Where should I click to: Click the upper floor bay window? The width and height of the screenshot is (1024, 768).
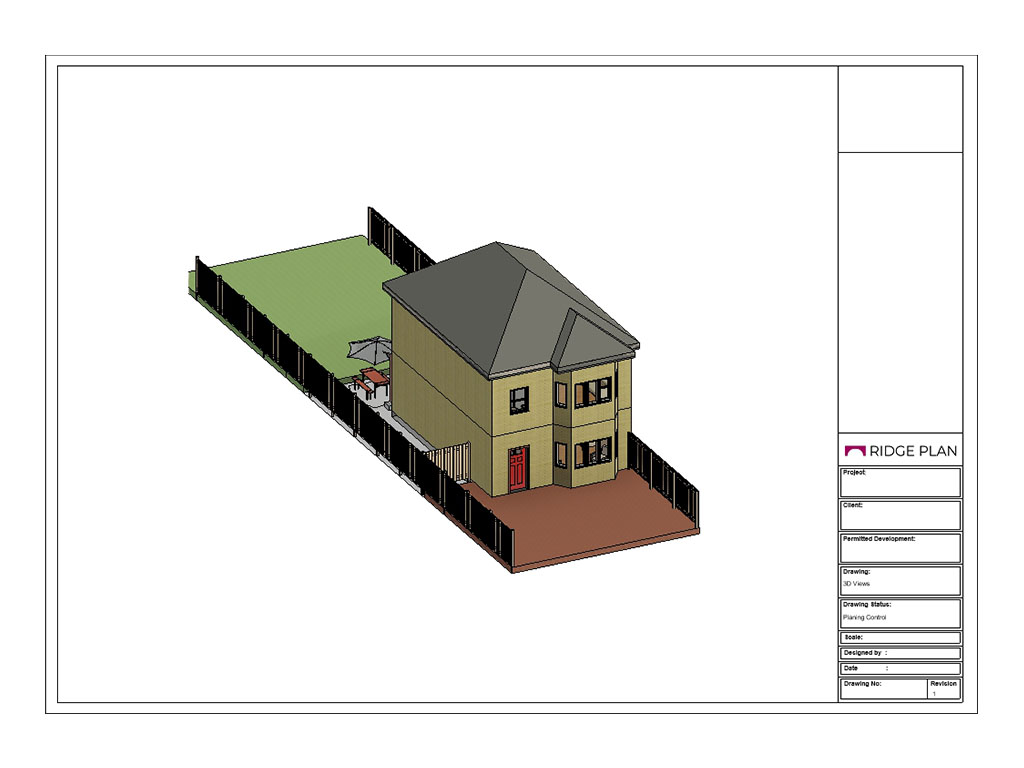tap(593, 391)
